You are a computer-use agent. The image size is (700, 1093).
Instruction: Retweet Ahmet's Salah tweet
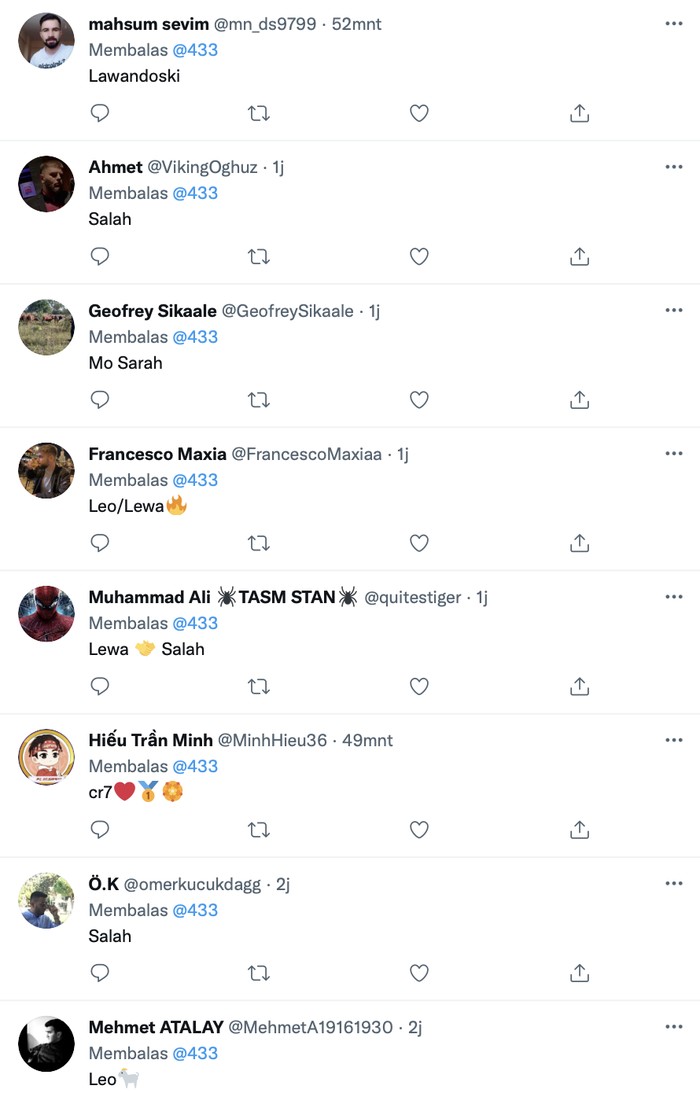259,257
